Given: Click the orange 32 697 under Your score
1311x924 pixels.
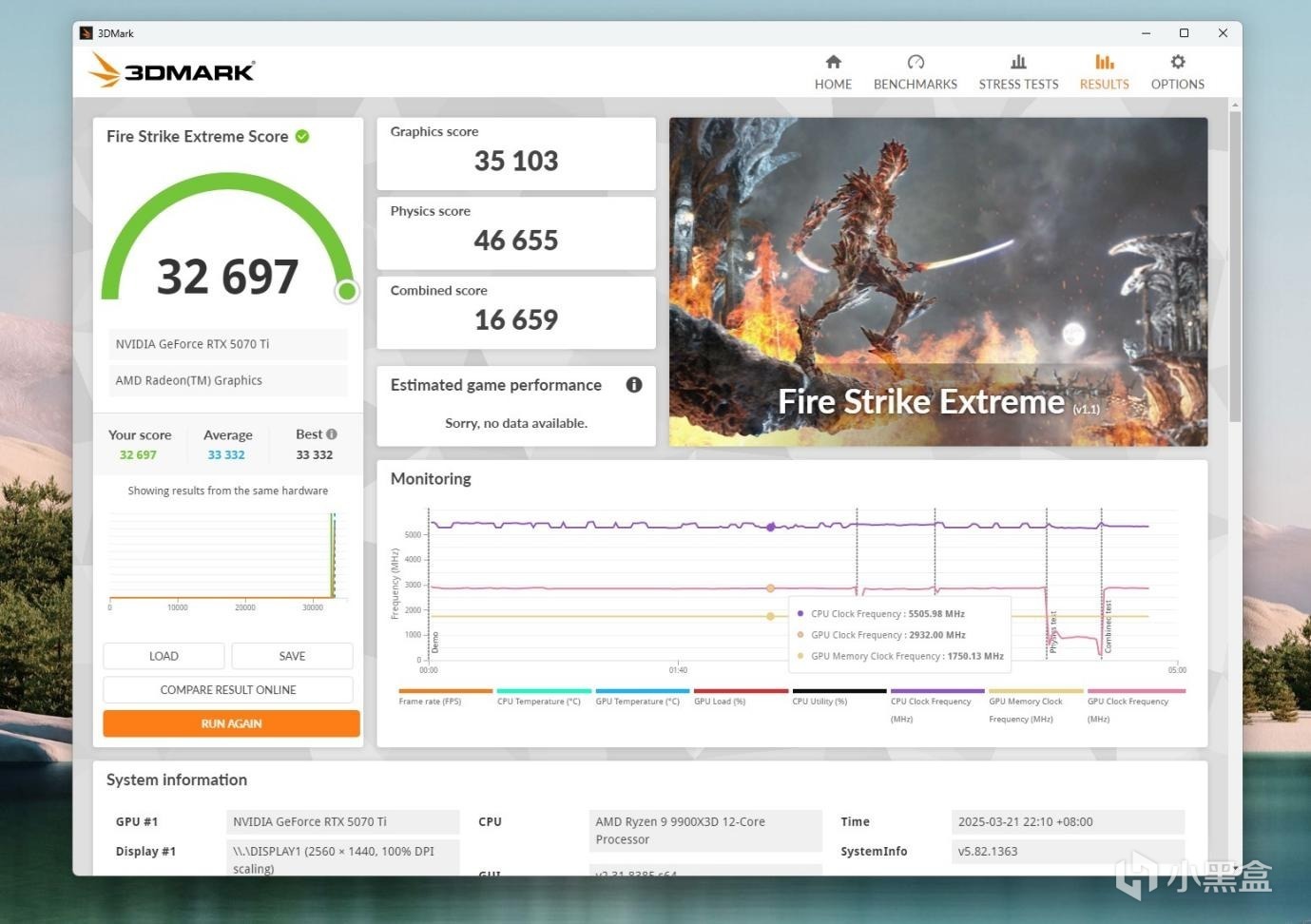Looking at the screenshot, I should tap(138, 455).
